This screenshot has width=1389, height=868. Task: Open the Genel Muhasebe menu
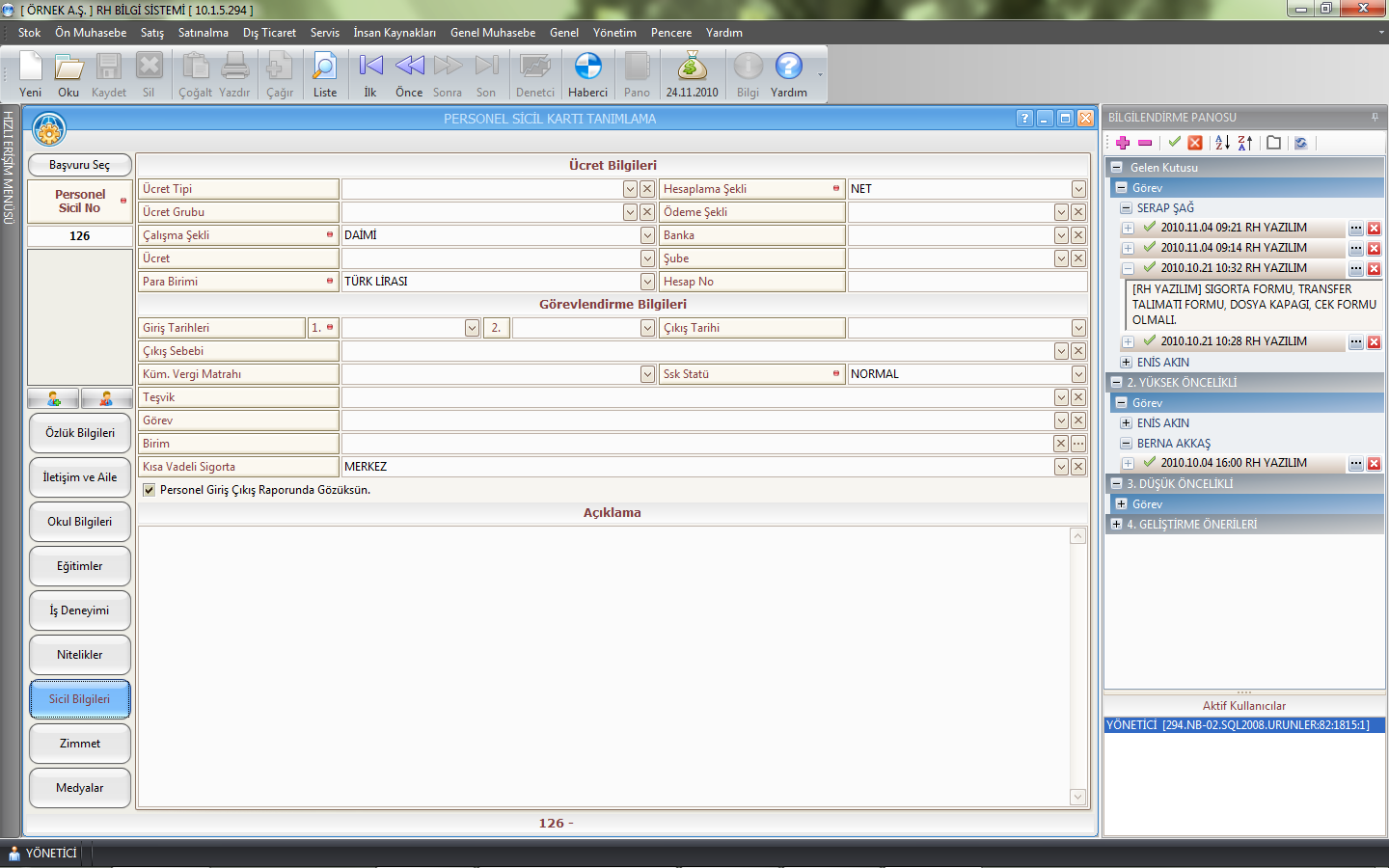[x=492, y=33]
